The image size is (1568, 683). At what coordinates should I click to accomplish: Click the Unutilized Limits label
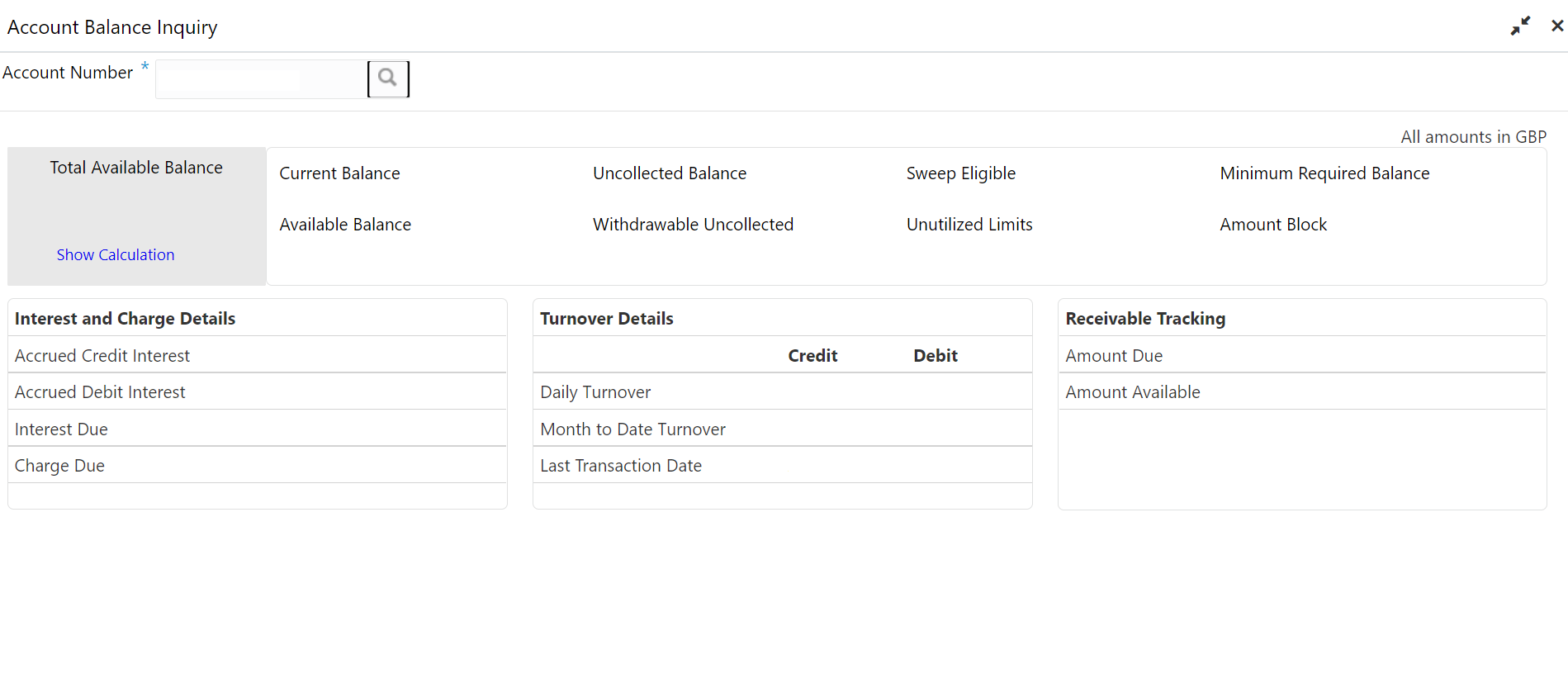[x=969, y=225]
